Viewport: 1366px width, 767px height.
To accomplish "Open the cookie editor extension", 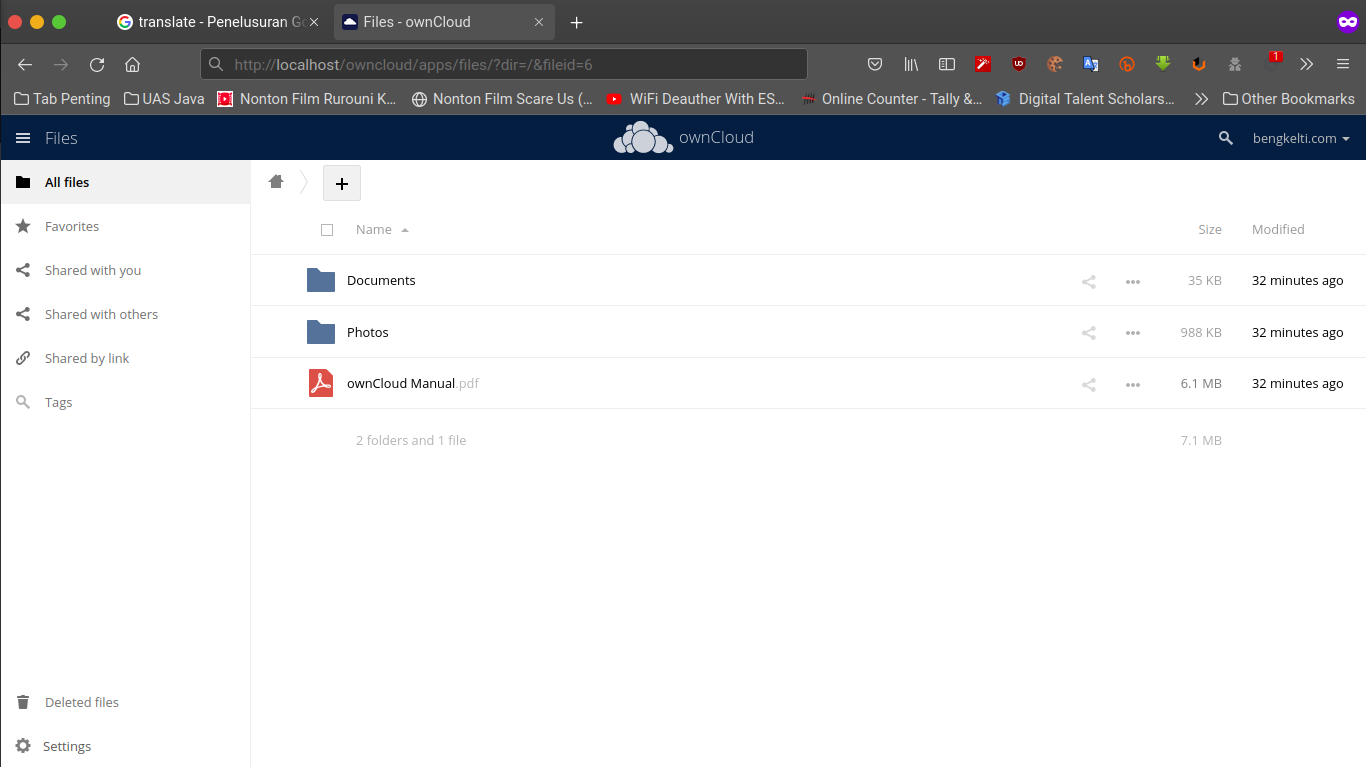I will click(x=1055, y=64).
